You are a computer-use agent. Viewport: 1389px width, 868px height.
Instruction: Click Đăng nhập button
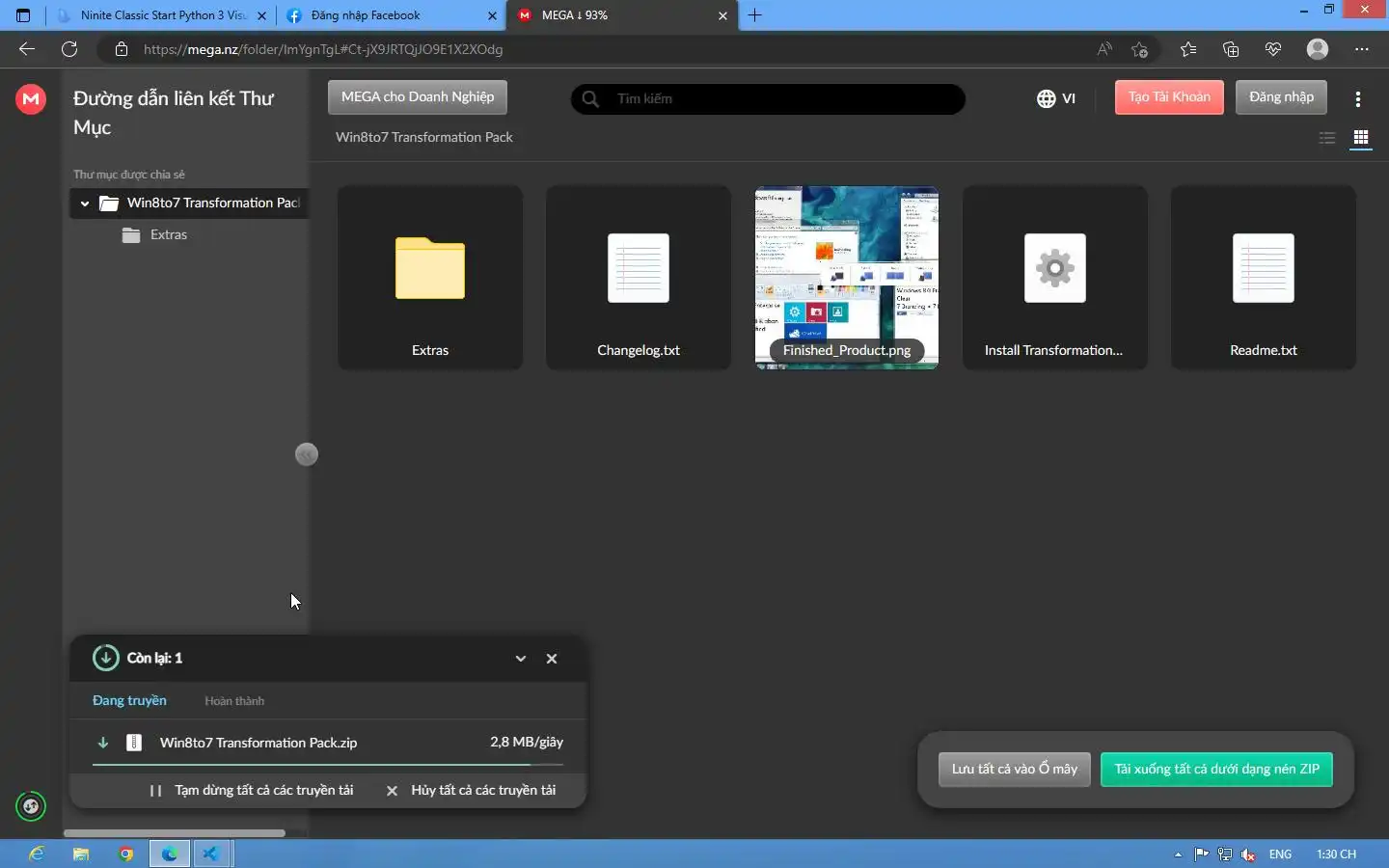[x=1281, y=96]
